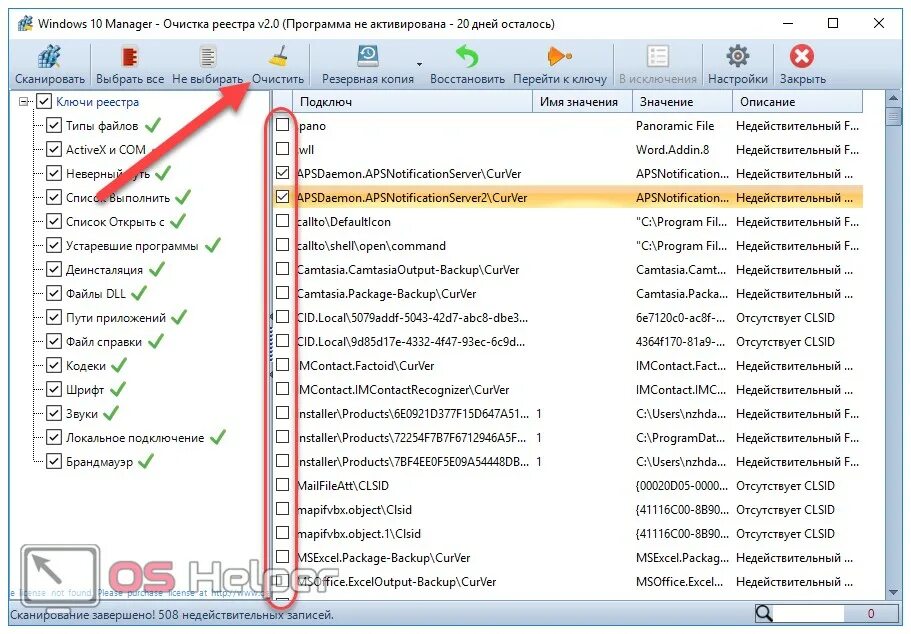
Task: Click the red Закрыть icon
Action: 802,56
